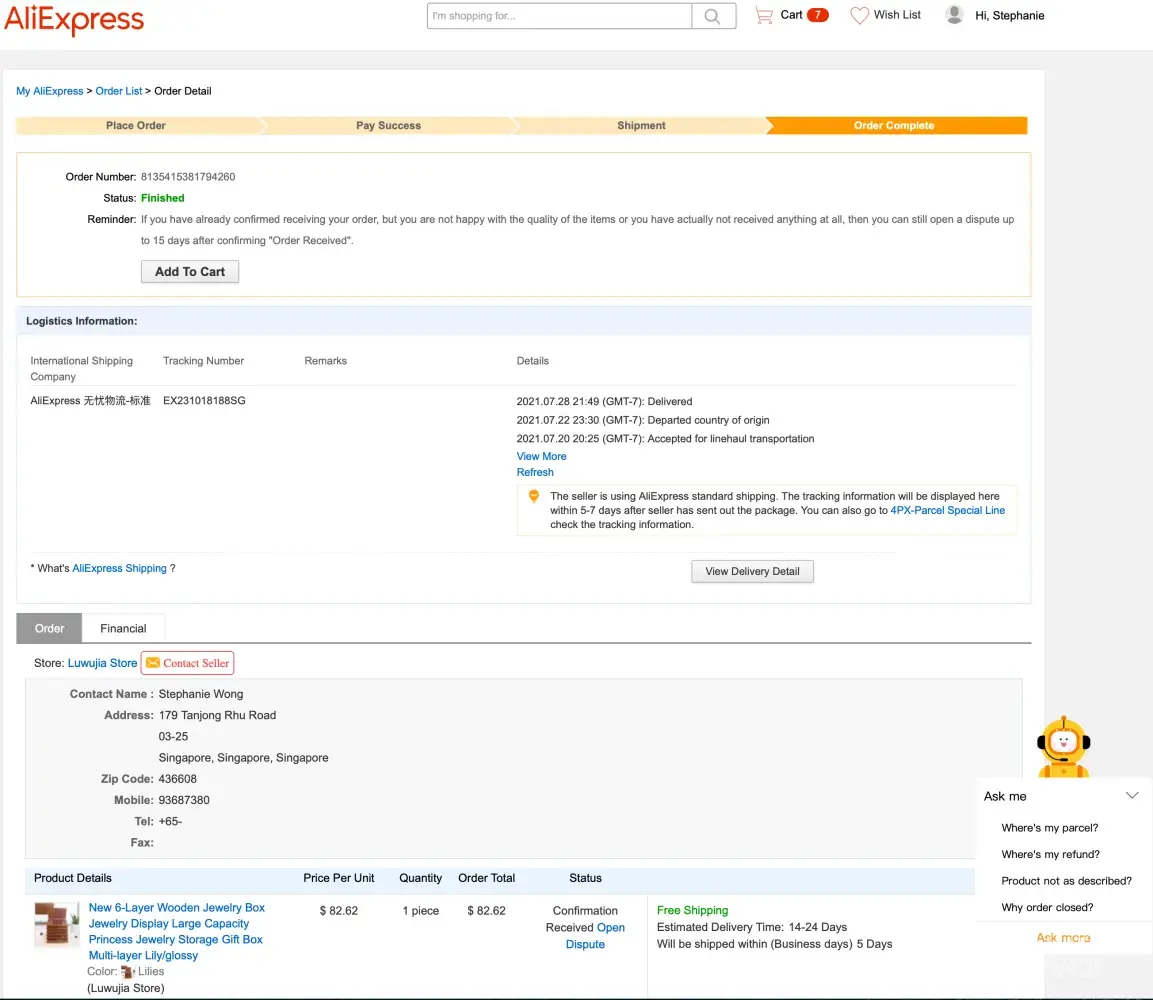Click the AliExpress logo

pyautogui.click(x=74, y=19)
